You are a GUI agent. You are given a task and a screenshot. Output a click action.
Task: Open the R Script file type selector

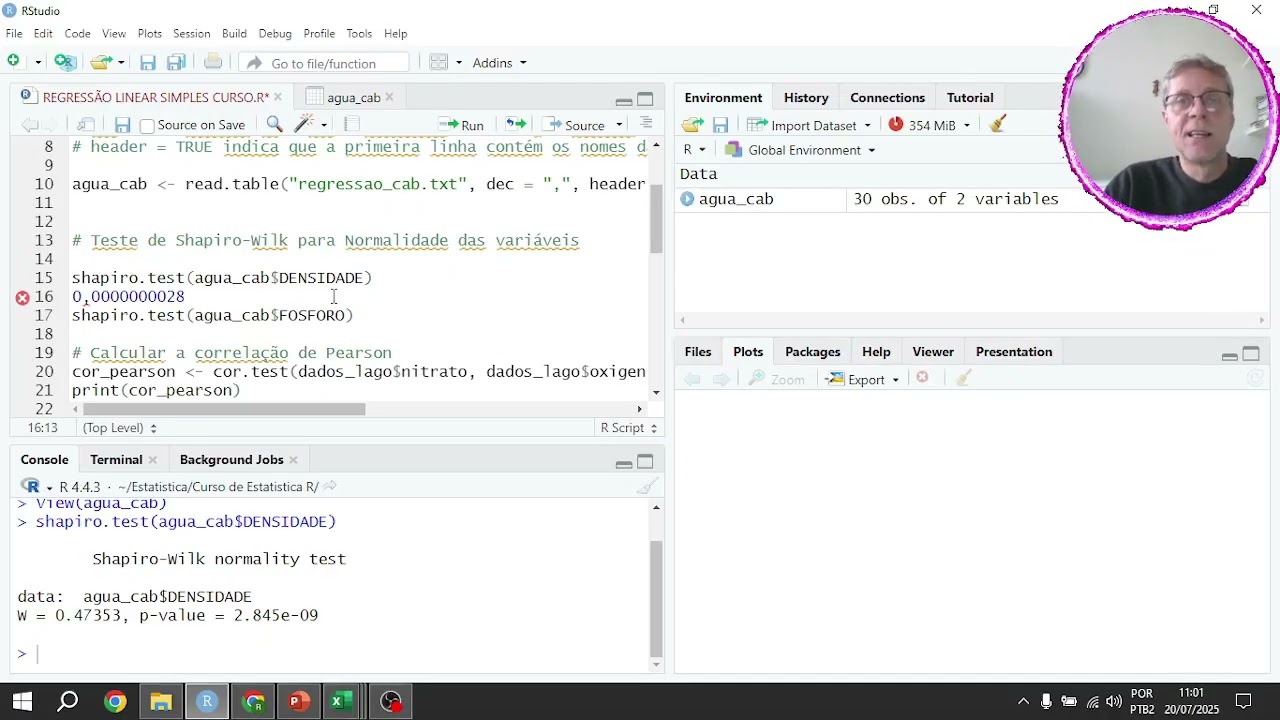coord(629,428)
